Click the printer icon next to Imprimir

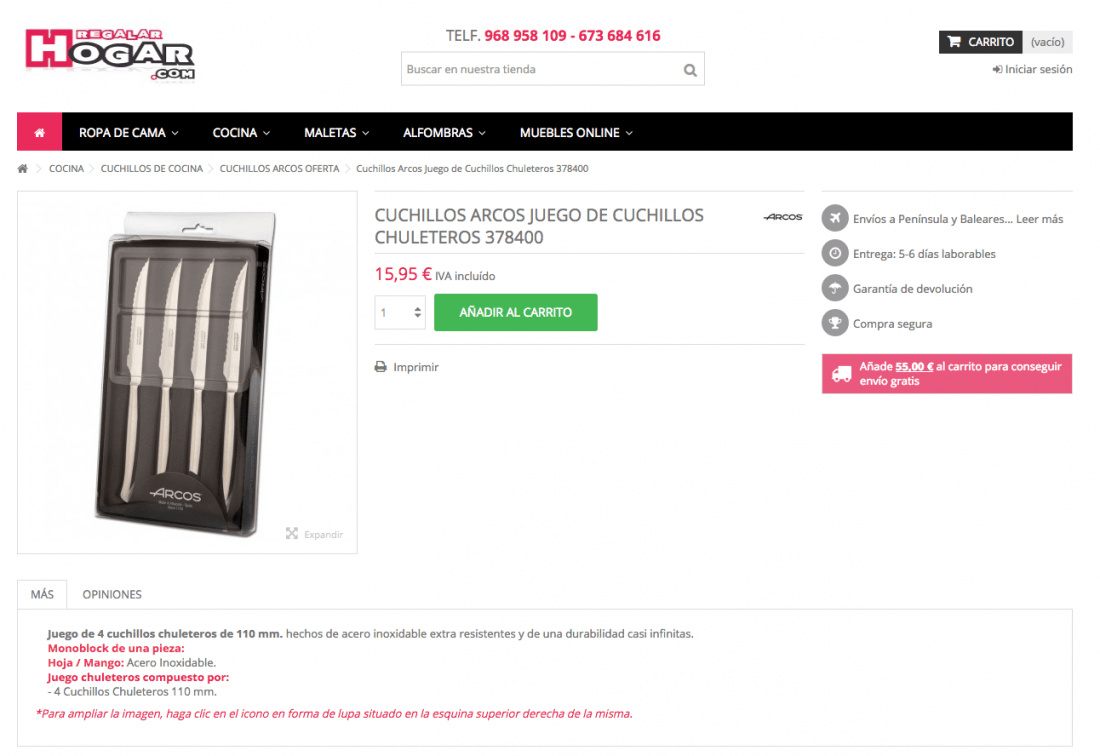click(x=380, y=367)
